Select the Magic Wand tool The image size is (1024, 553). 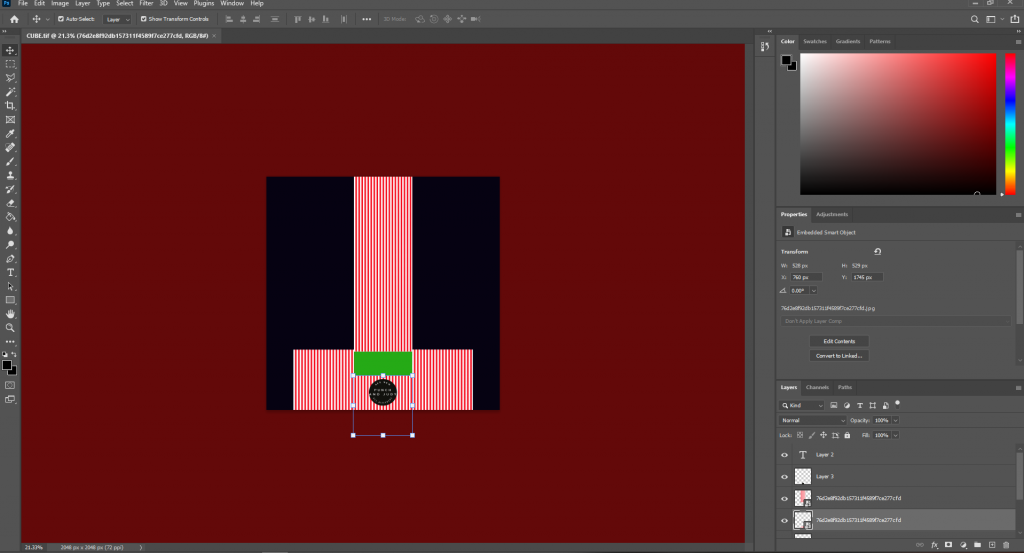[x=10, y=91]
